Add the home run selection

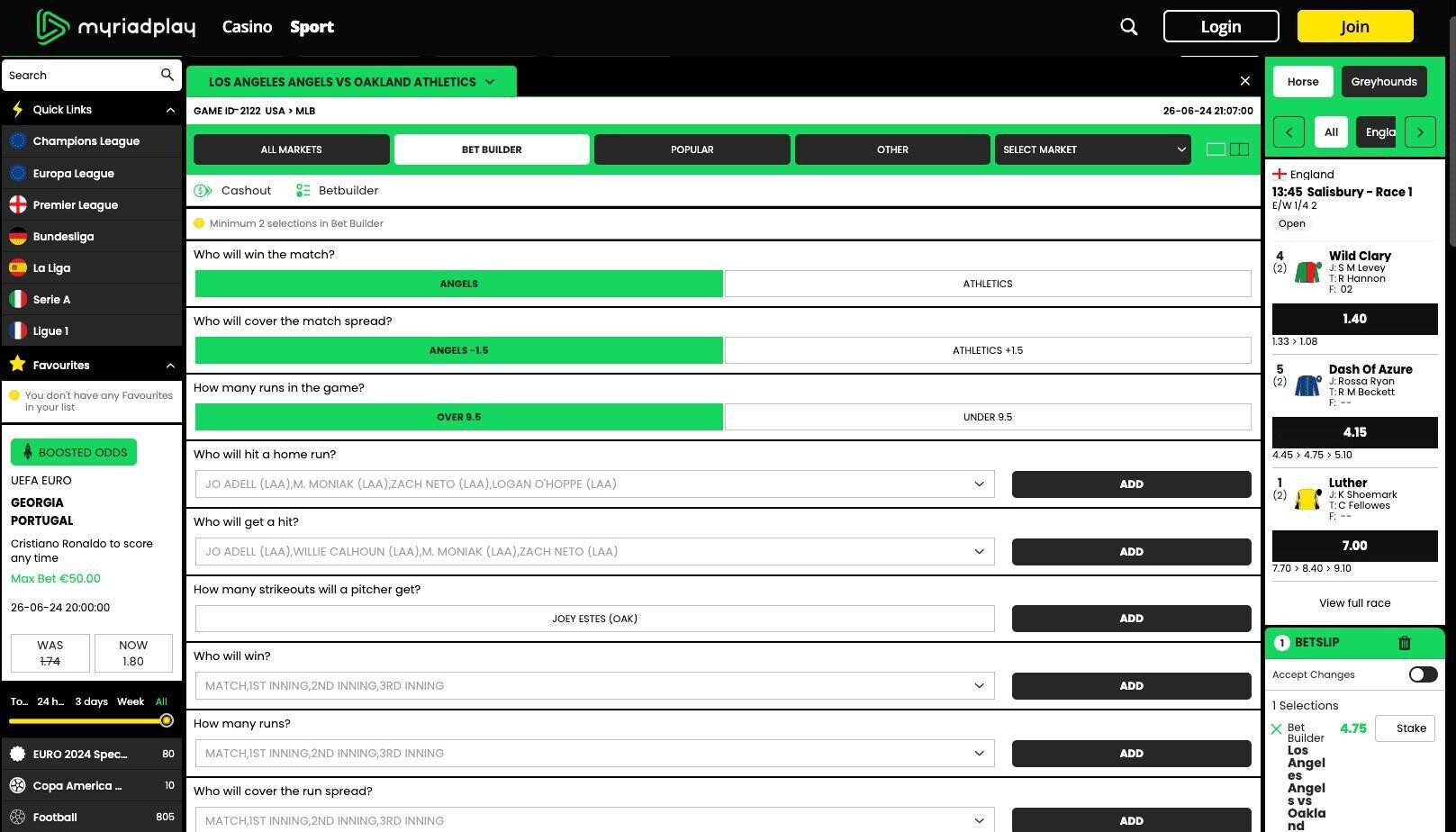[1132, 484]
